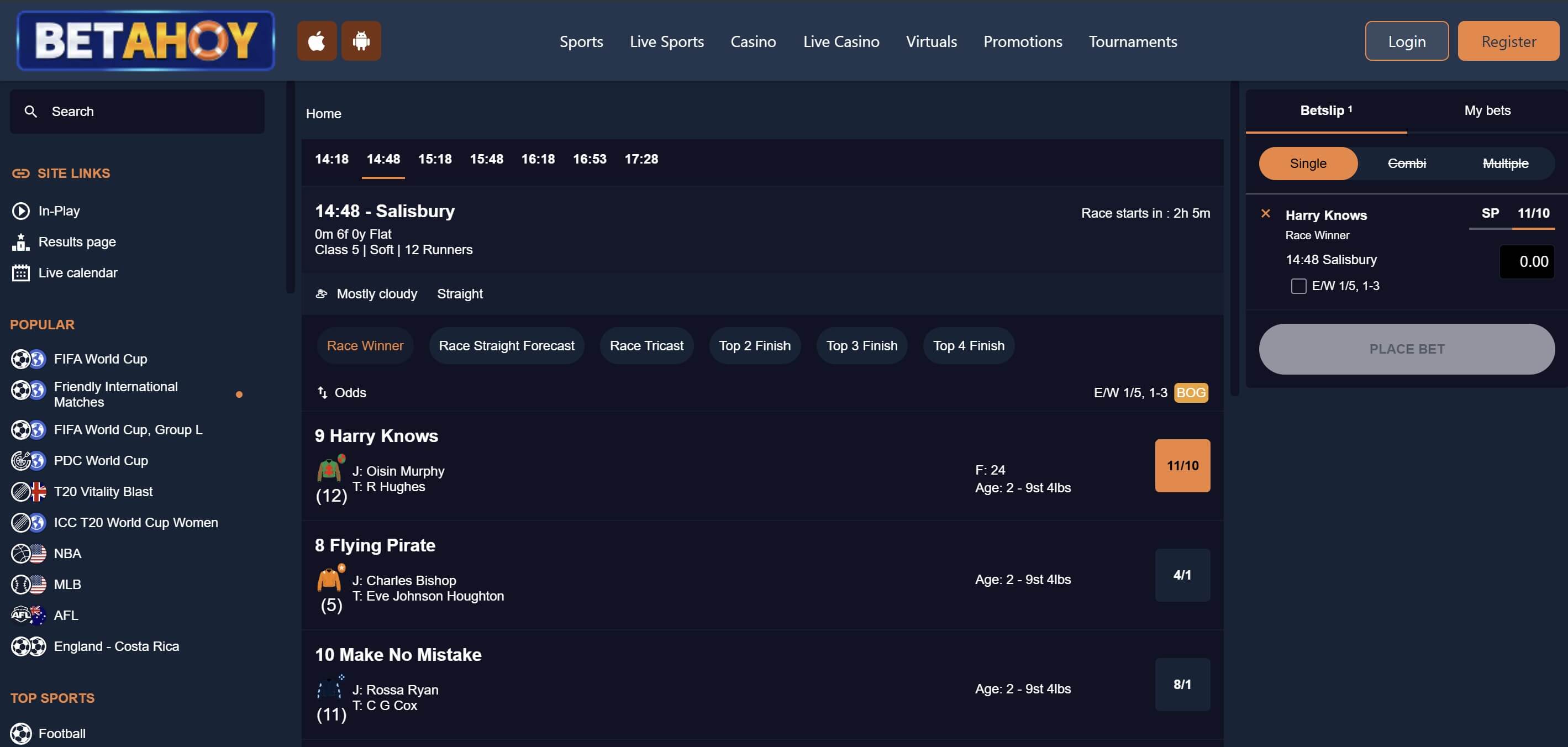Click the Mostly cloudy weather icon
This screenshot has height=747, width=1568.
click(322, 294)
